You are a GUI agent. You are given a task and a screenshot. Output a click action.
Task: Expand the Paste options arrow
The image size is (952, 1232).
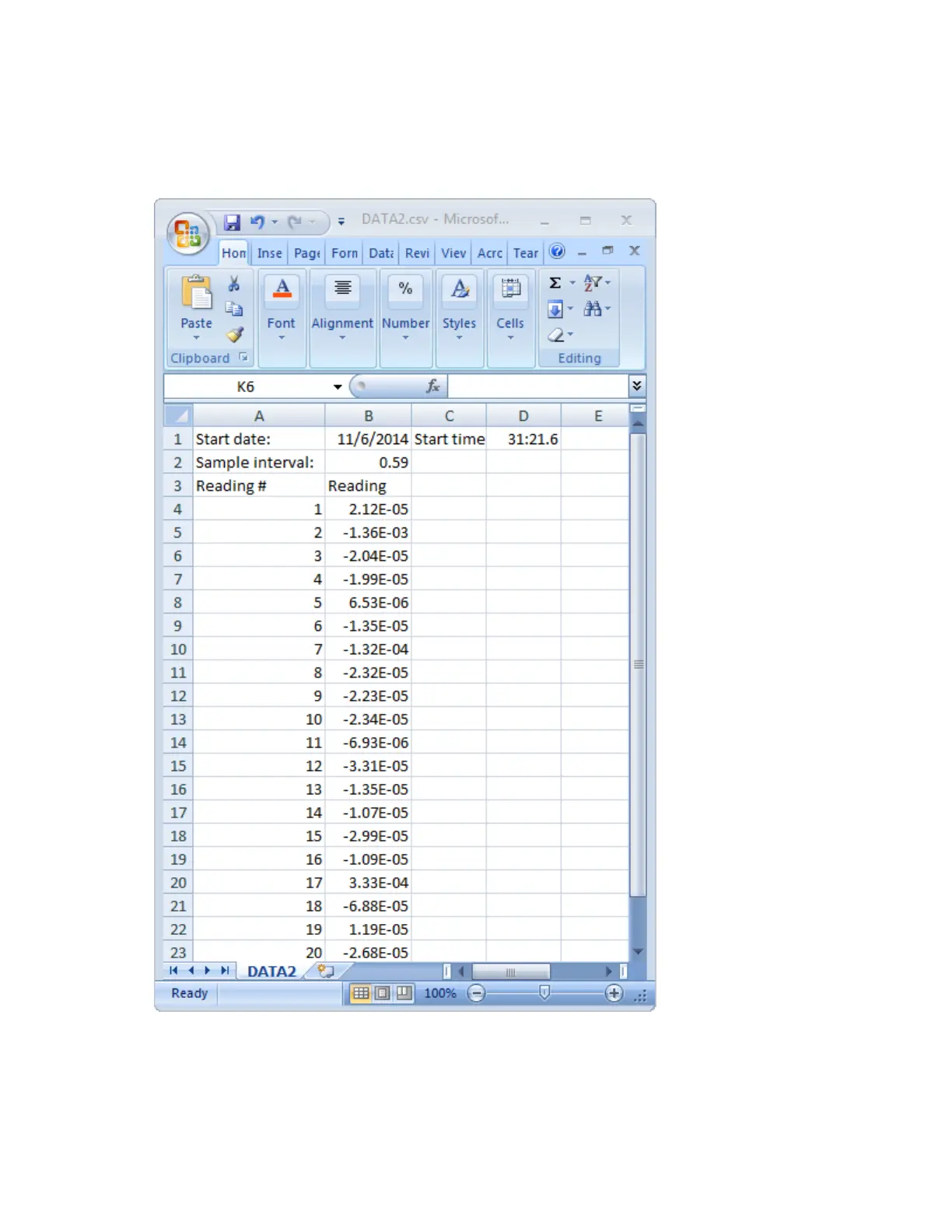tap(196, 337)
